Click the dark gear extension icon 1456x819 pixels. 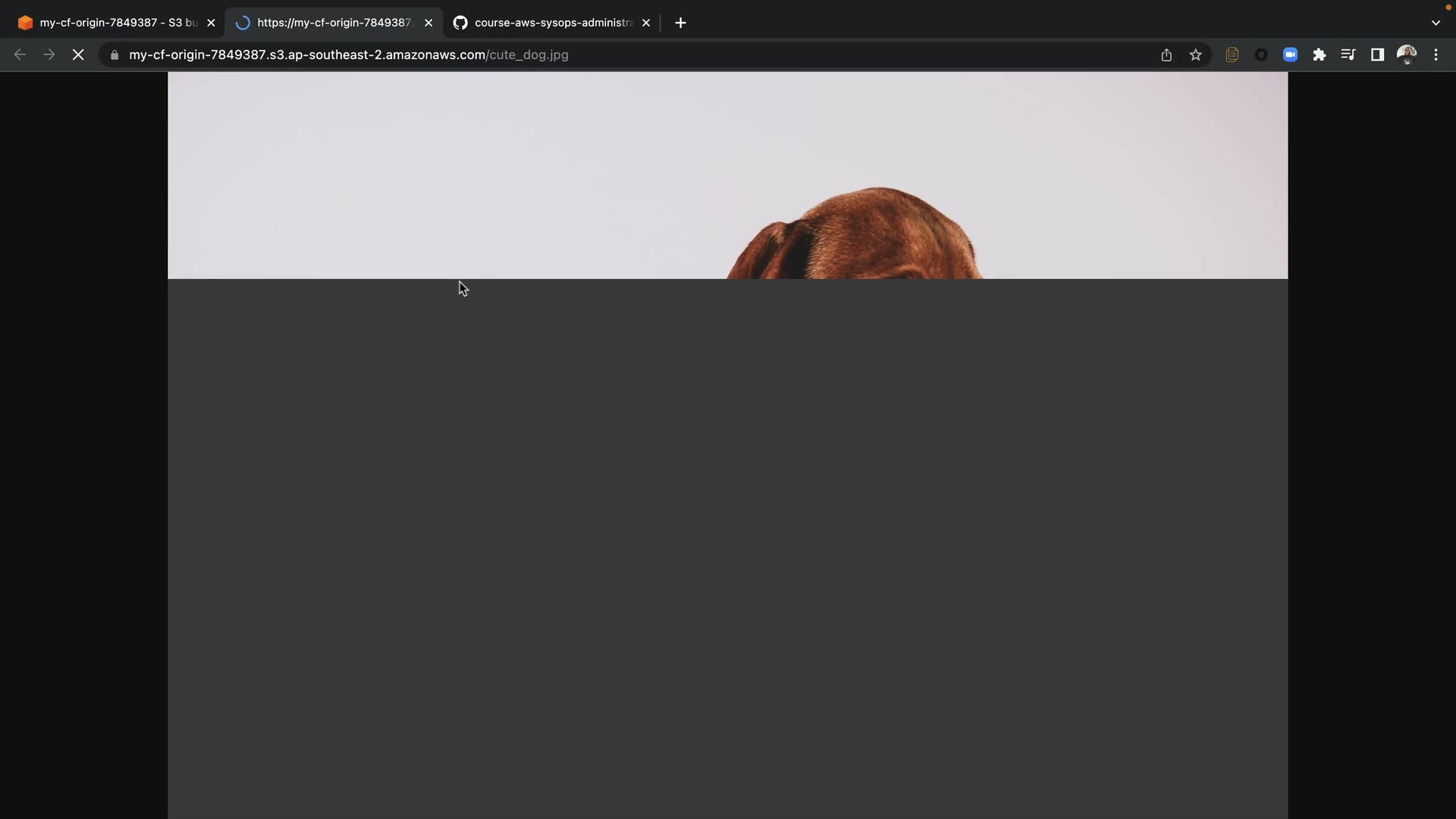click(1261, 55)
